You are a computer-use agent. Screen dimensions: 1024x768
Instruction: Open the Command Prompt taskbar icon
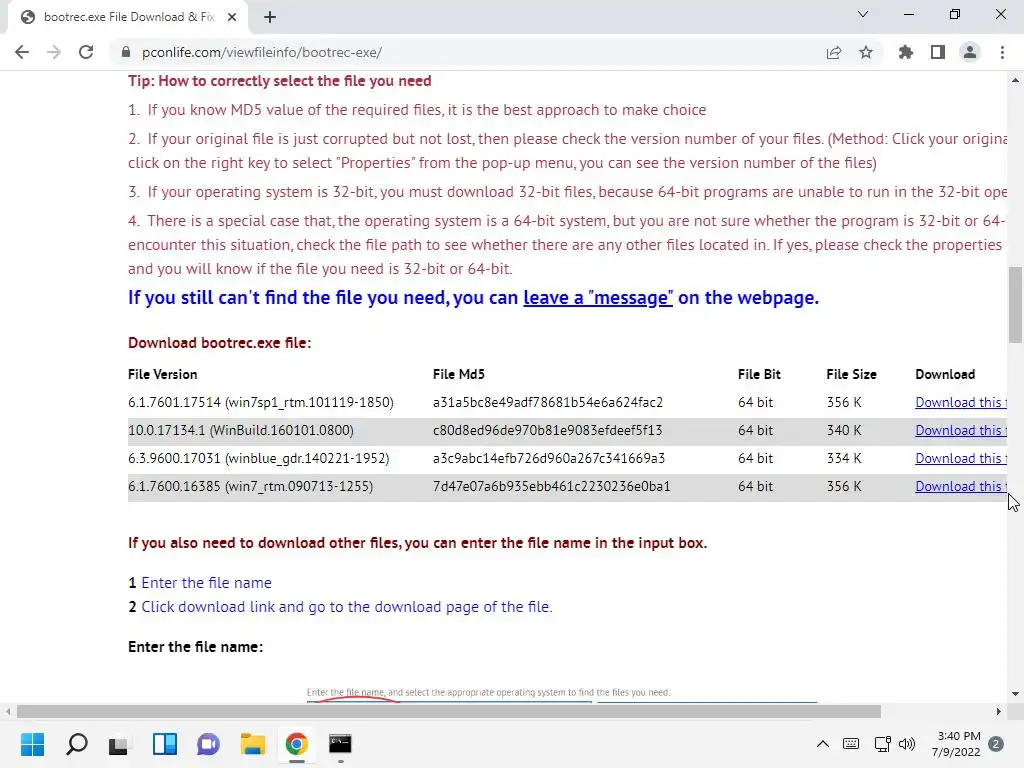[340, 744]
